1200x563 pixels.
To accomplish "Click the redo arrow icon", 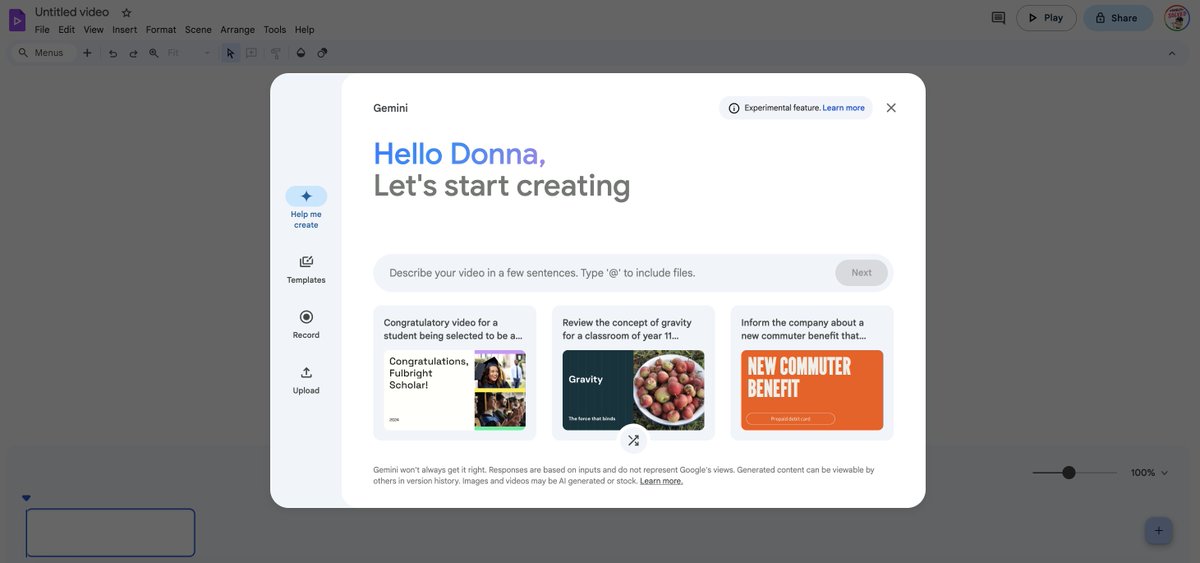I will tap(133, 53).
